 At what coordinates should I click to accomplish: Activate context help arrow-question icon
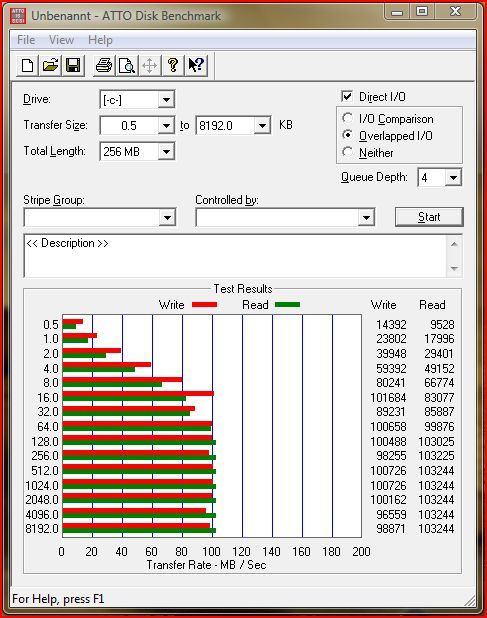196,65
